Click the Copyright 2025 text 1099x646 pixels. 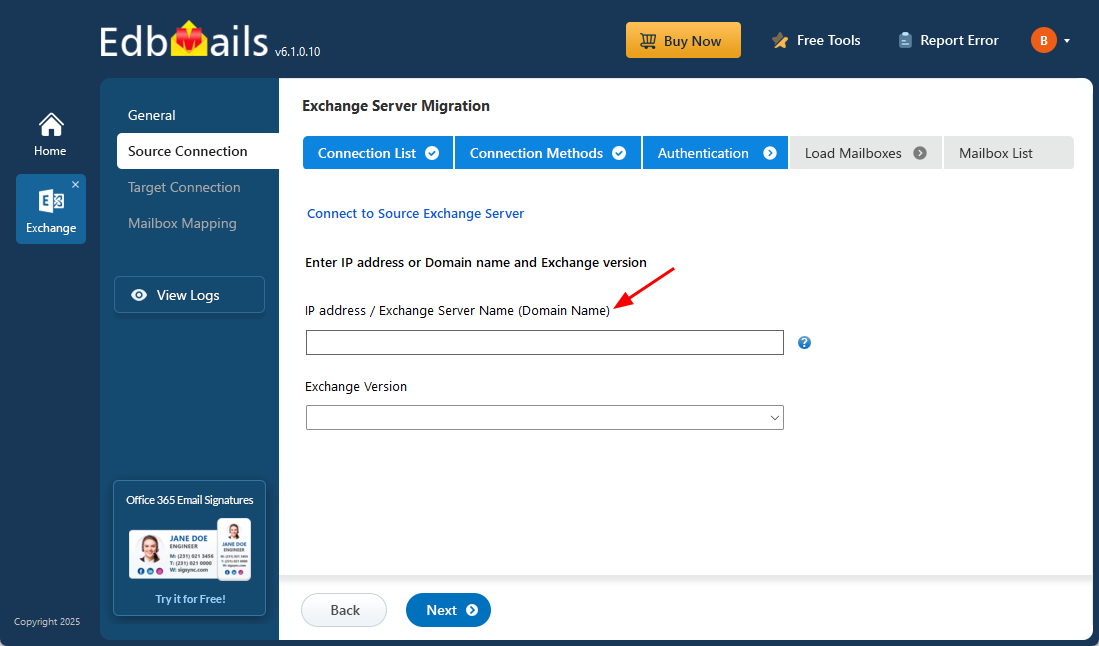click(47, 621)
